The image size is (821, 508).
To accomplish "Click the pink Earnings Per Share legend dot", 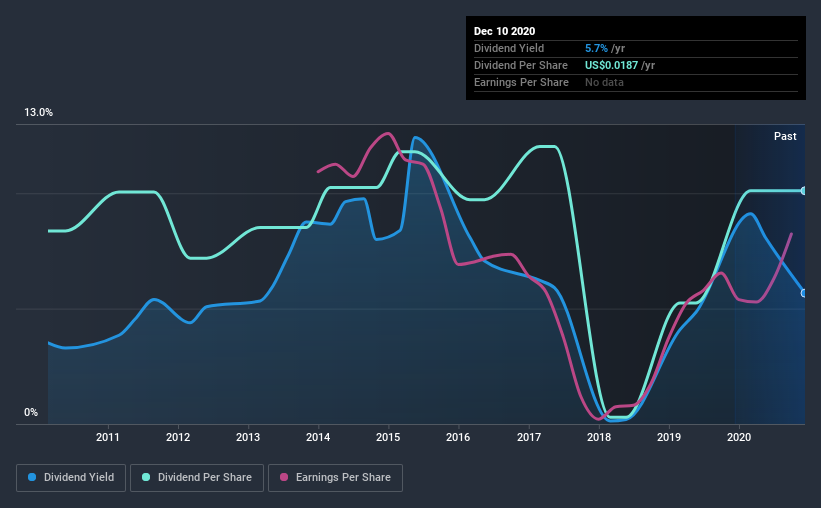I will click(284, 477).
